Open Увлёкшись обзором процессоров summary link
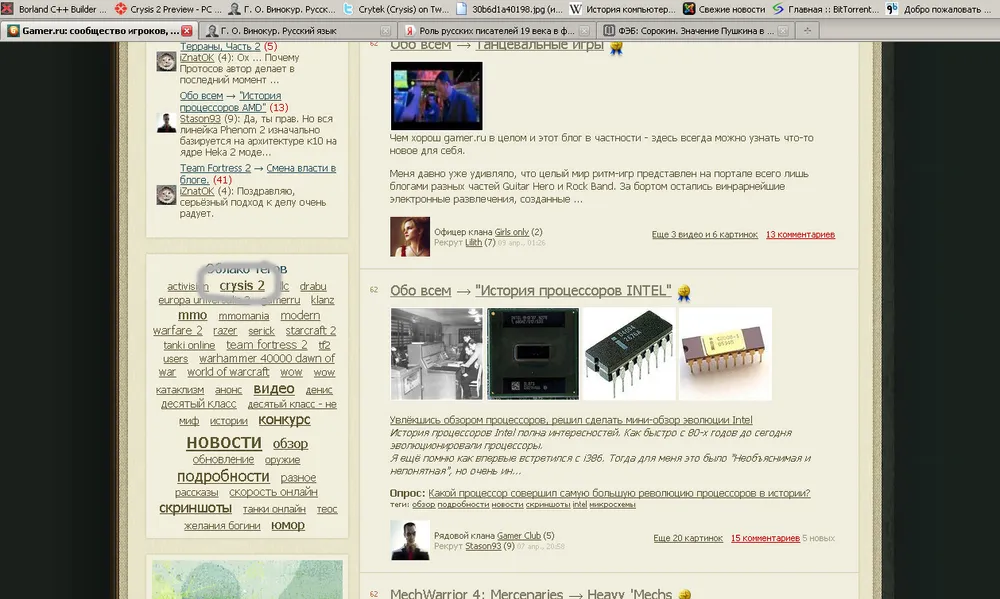This screenshot has width=1000, height=599. coord(571,420)
